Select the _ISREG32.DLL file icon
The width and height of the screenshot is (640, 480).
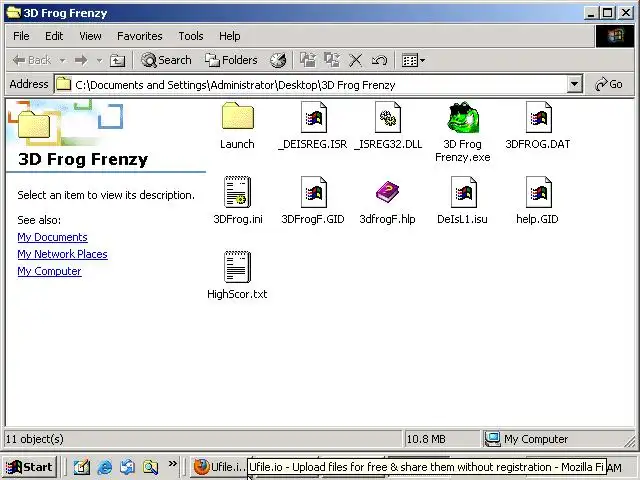[388, 117]
